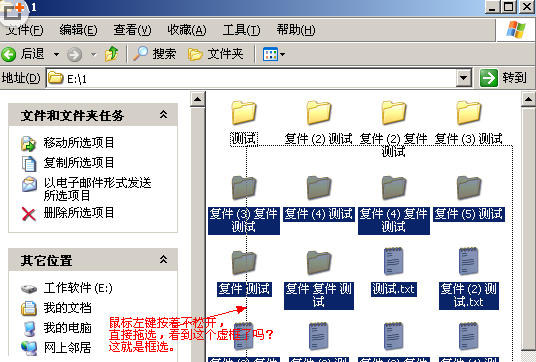Click 删除所选项目 link
Image resolution: width=536 pixels, height=362 pixels.
coord(79,213)
